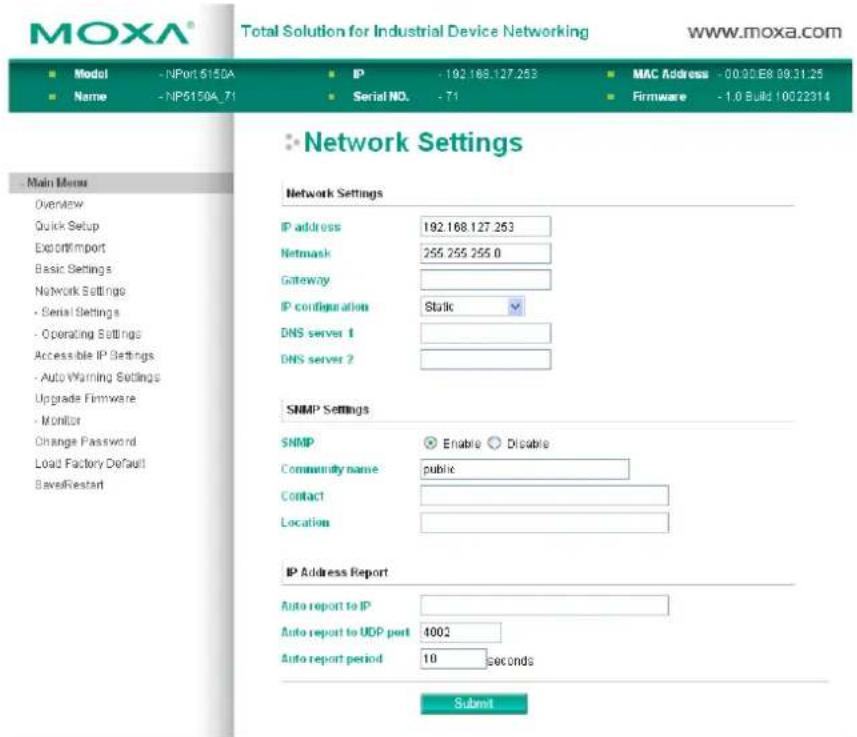Screen dimensions: 857x737
Task: Click the MAC address value in the header
Action: tap(773, 74)
